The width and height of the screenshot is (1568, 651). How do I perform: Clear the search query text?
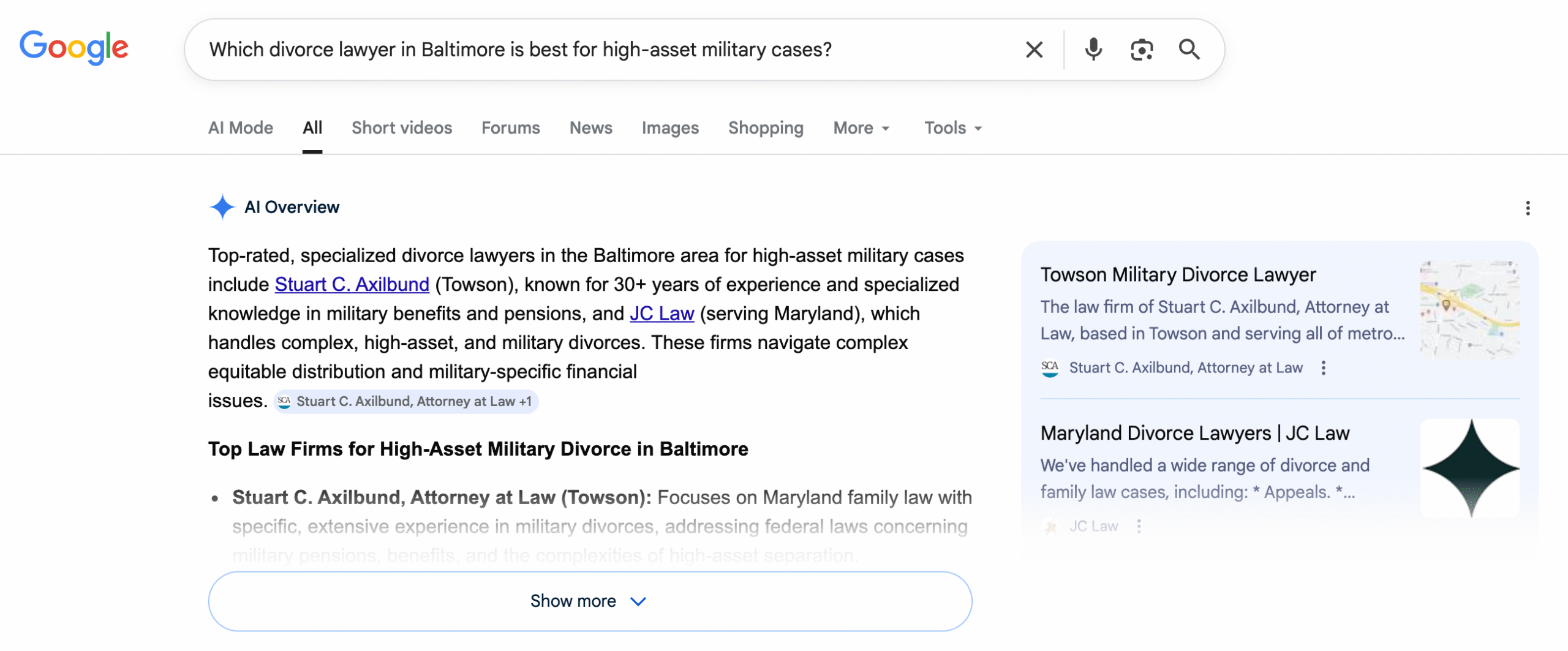[1034, 50]
